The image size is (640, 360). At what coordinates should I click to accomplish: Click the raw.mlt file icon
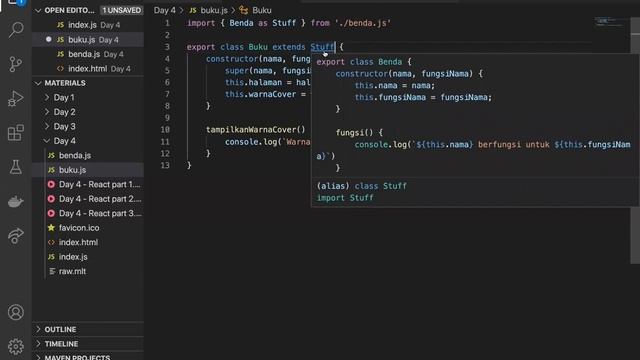tap(52, 271)
